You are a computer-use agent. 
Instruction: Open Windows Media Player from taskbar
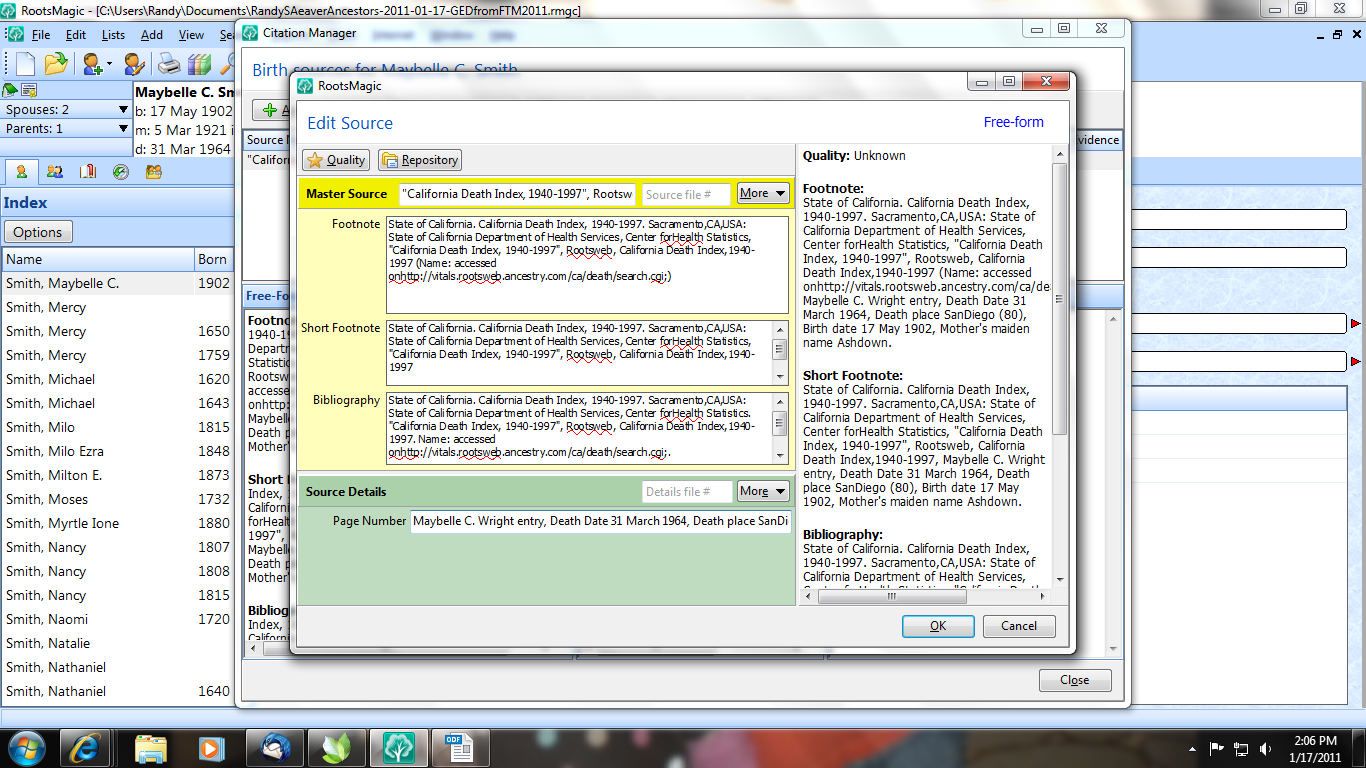coord(212,747)
